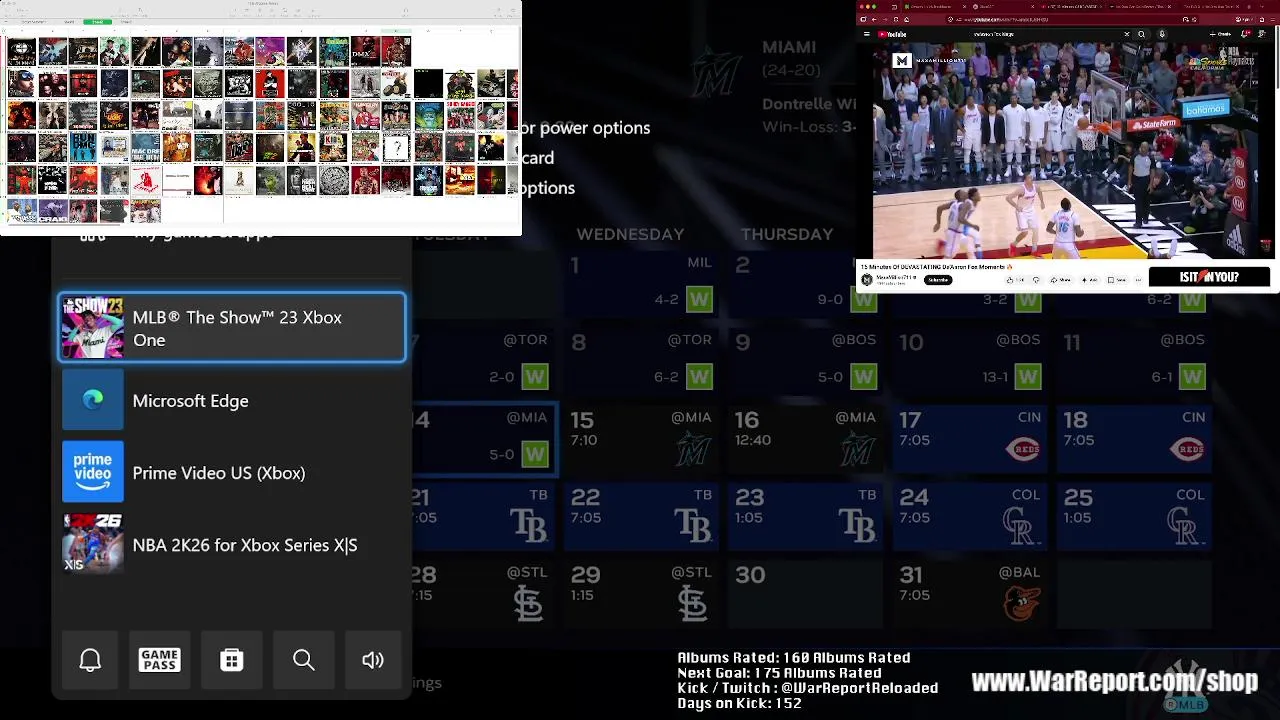This screenshot has height=720, width=1280.
Task: Select day 31 game at BAL
Action: pyautogui.click(x=969, y=594)
